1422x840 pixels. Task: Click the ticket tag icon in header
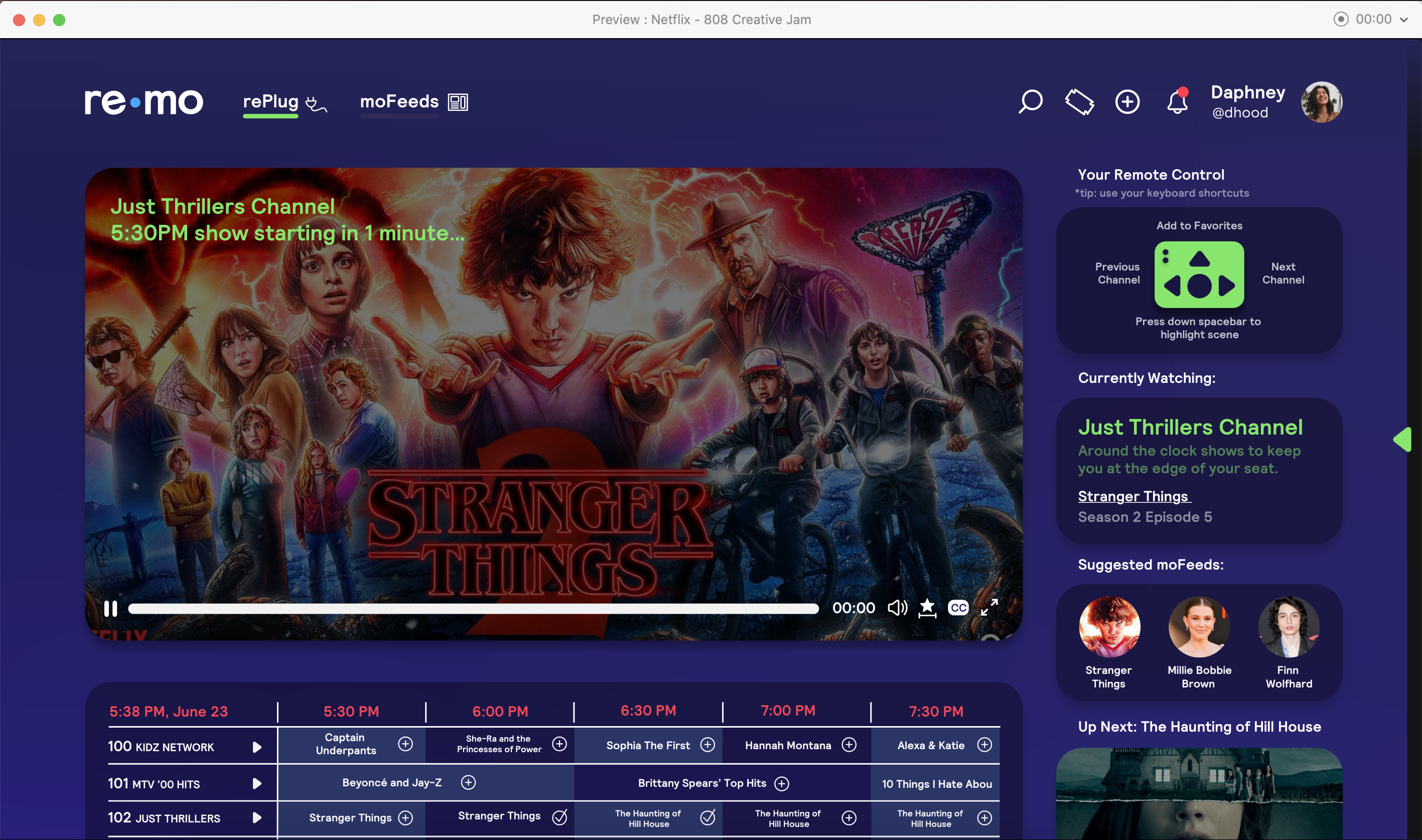point(1079,102)
